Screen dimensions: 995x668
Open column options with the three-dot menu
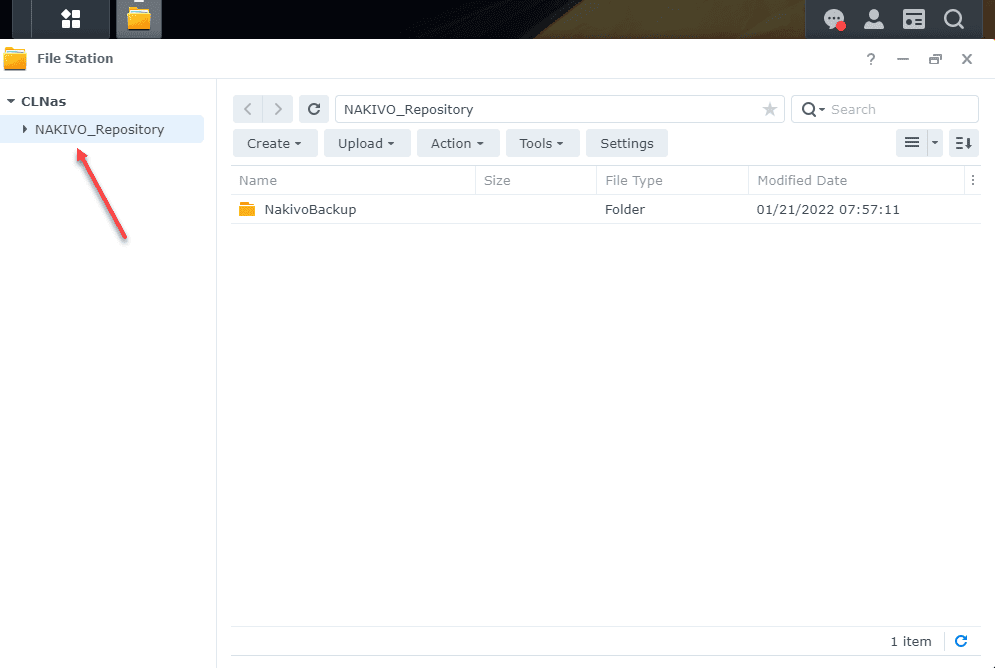(973, 180)
